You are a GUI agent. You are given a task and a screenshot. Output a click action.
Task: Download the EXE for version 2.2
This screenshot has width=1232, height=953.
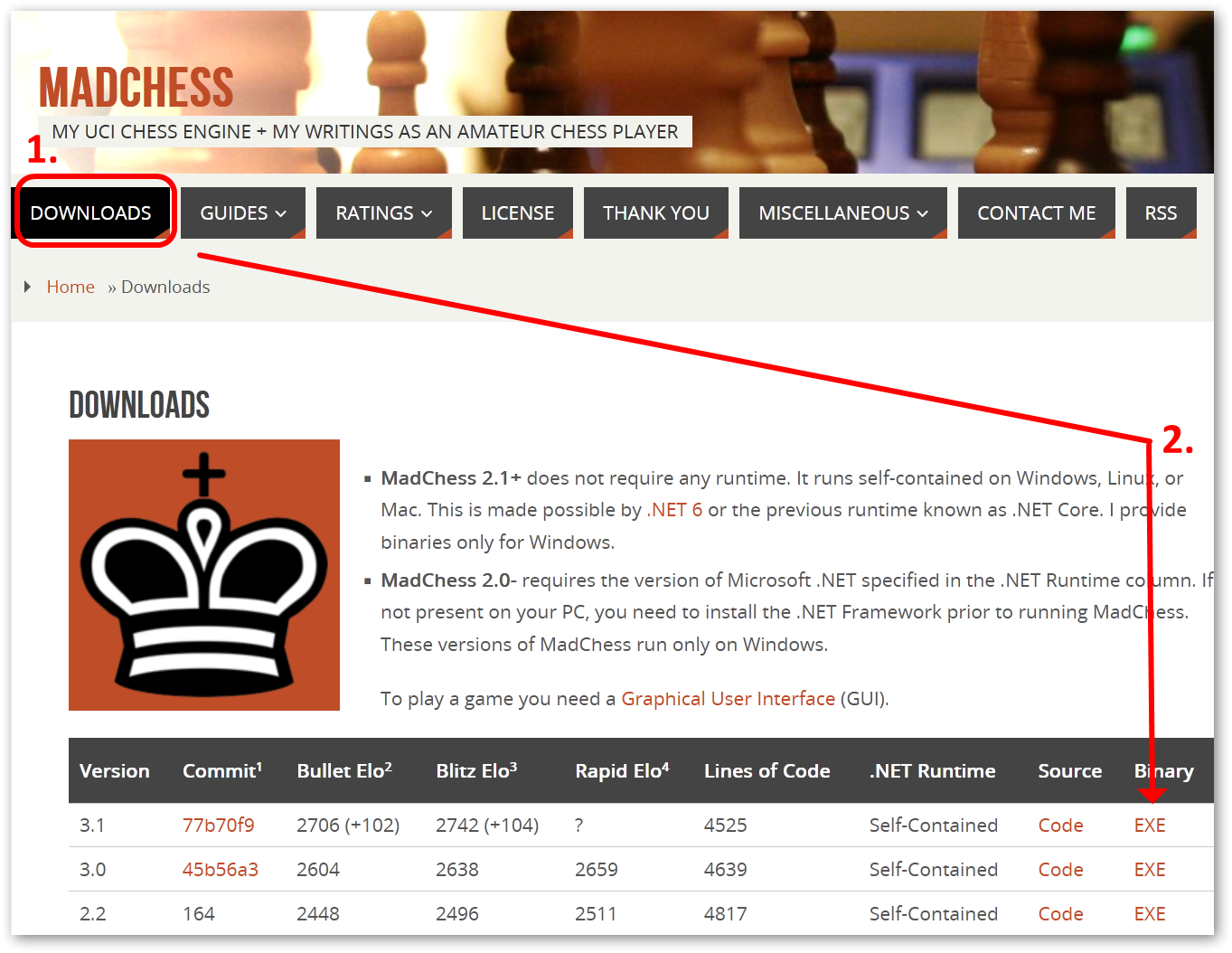click(x=1149, y=914)
